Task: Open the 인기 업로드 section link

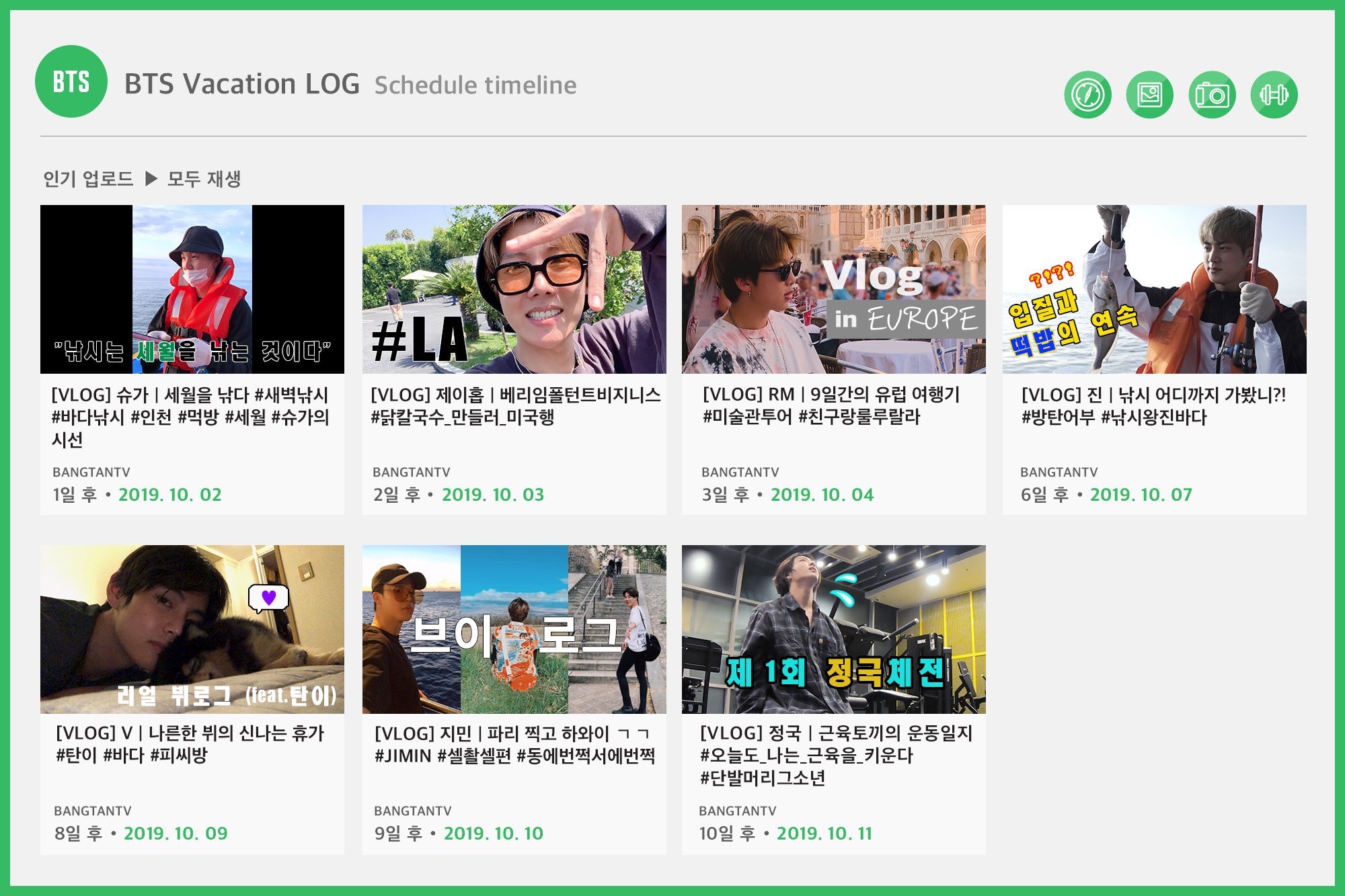Action: 88,179
